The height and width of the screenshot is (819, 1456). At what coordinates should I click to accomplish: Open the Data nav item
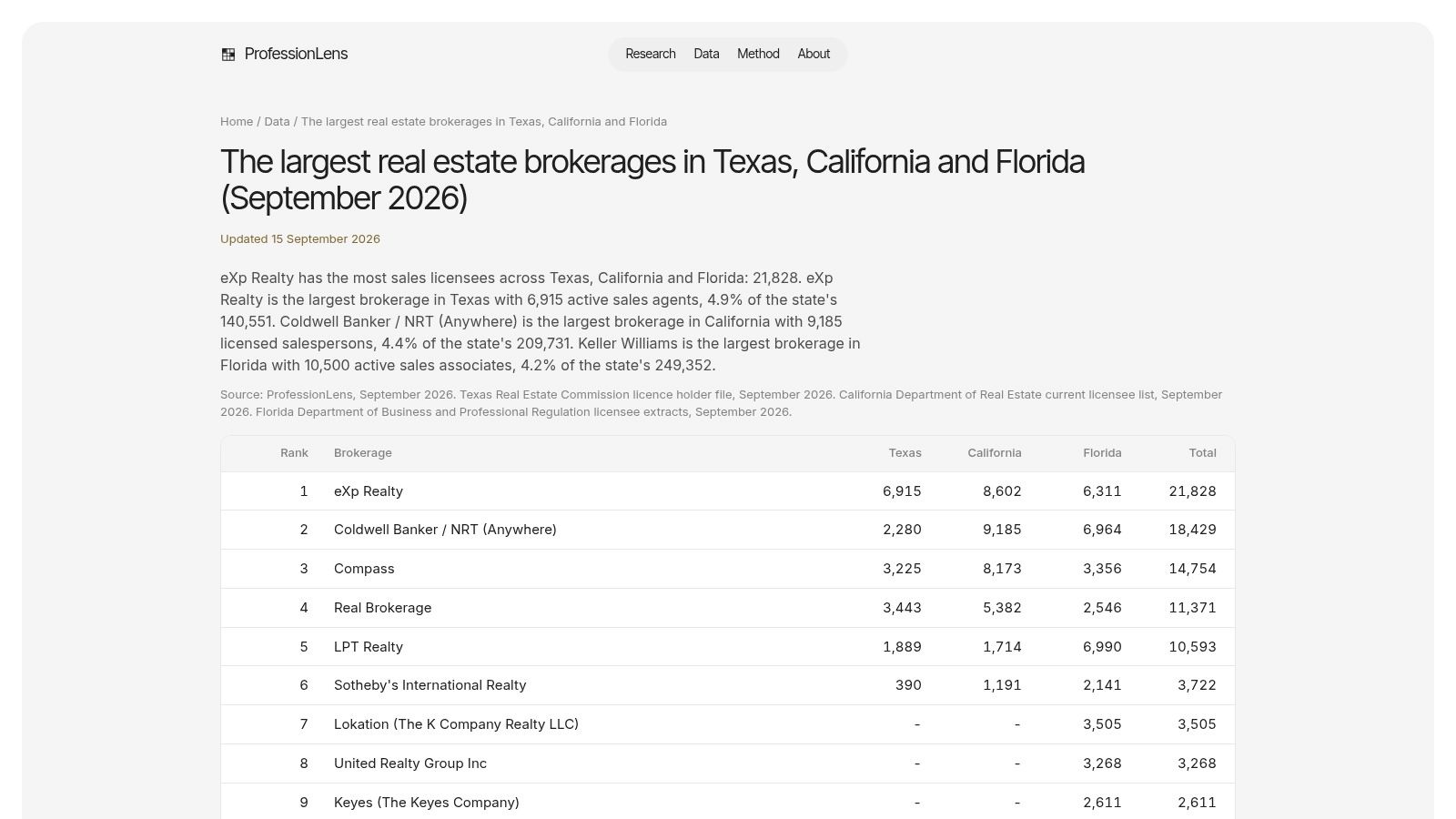point(706,54)
